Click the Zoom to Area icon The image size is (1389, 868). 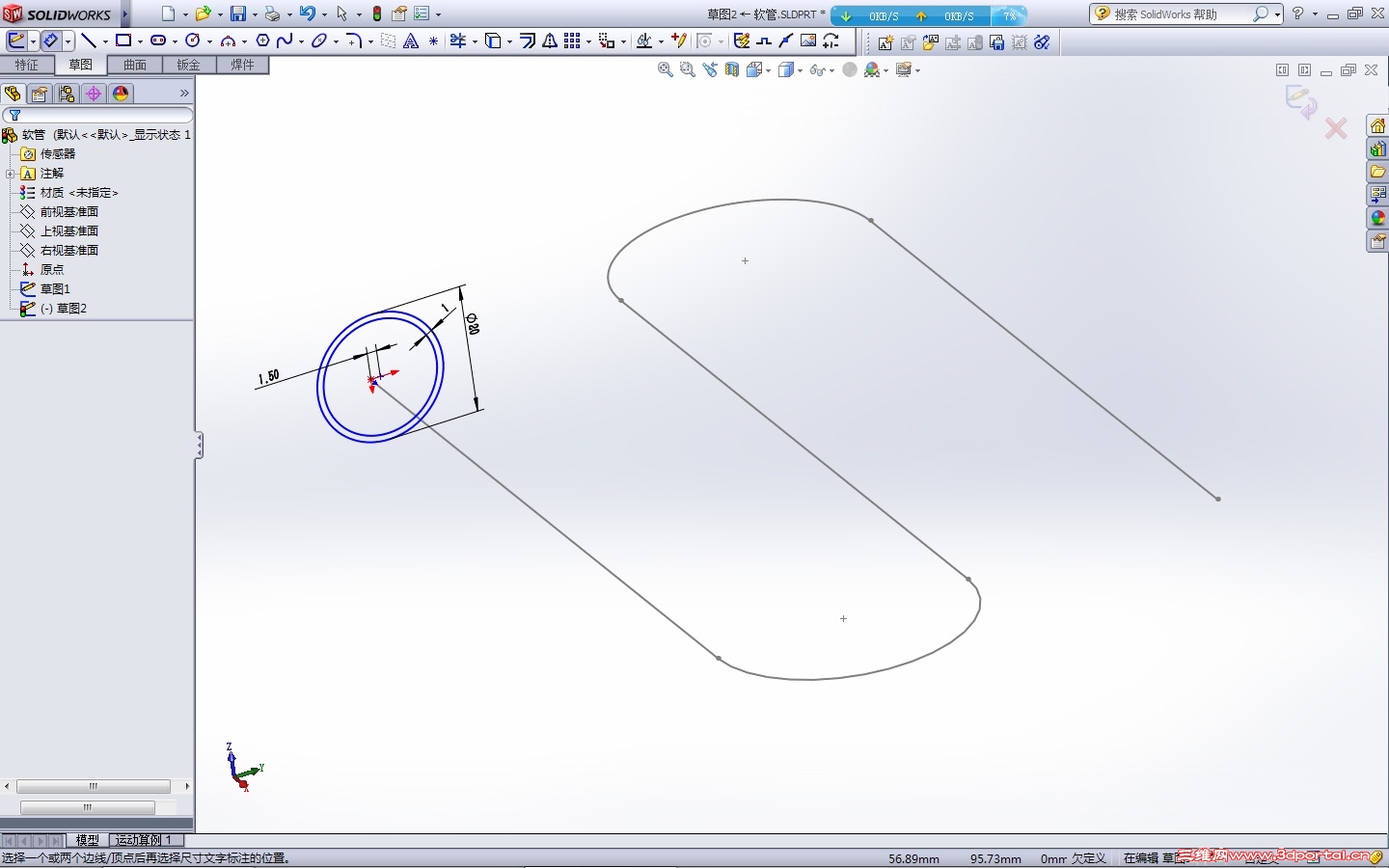pyautogui.click(x=688, y=69)
